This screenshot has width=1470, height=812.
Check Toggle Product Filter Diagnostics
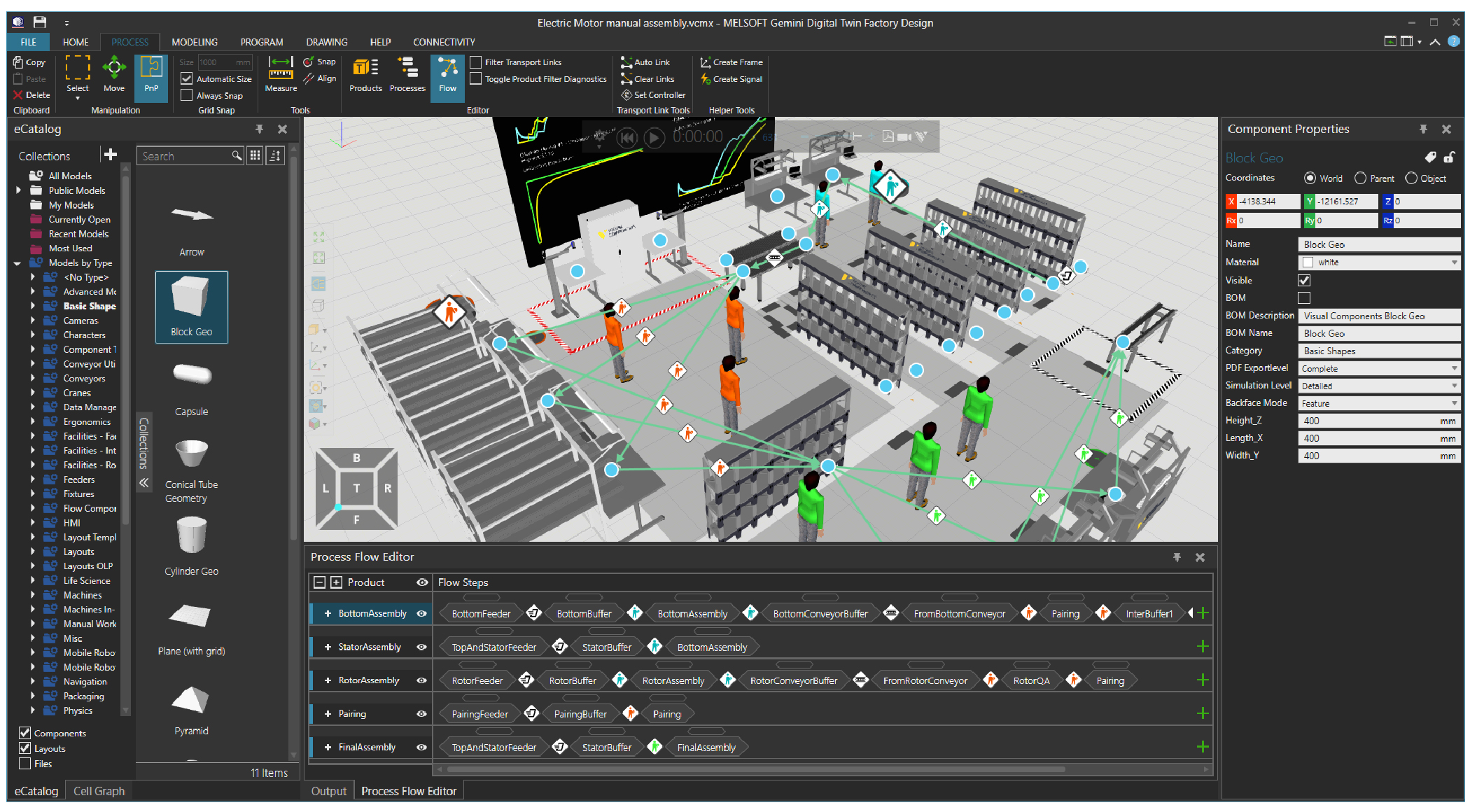pyautogui.click(x=475, y=79)
